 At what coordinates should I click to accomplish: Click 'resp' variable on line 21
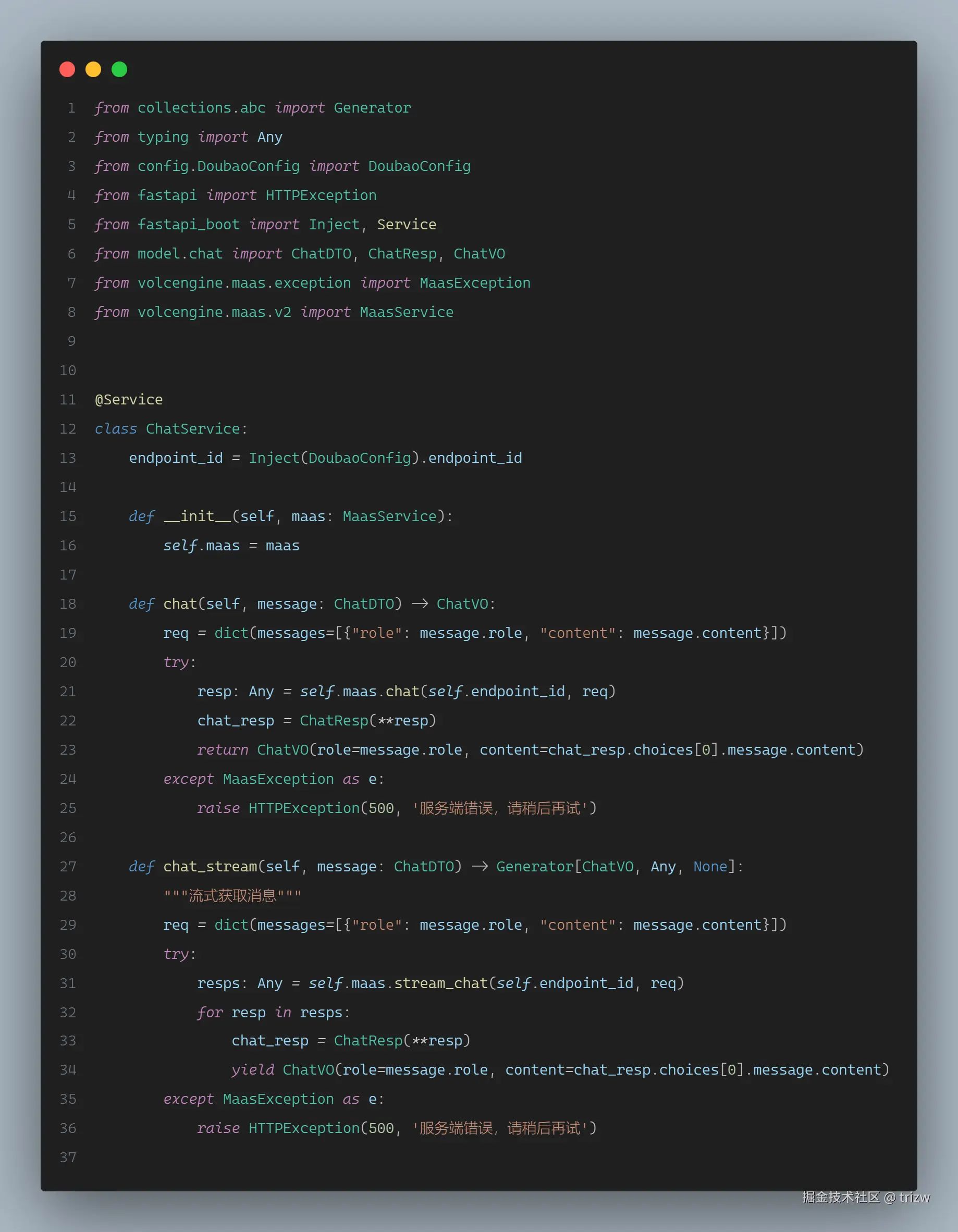click(214, 692)
